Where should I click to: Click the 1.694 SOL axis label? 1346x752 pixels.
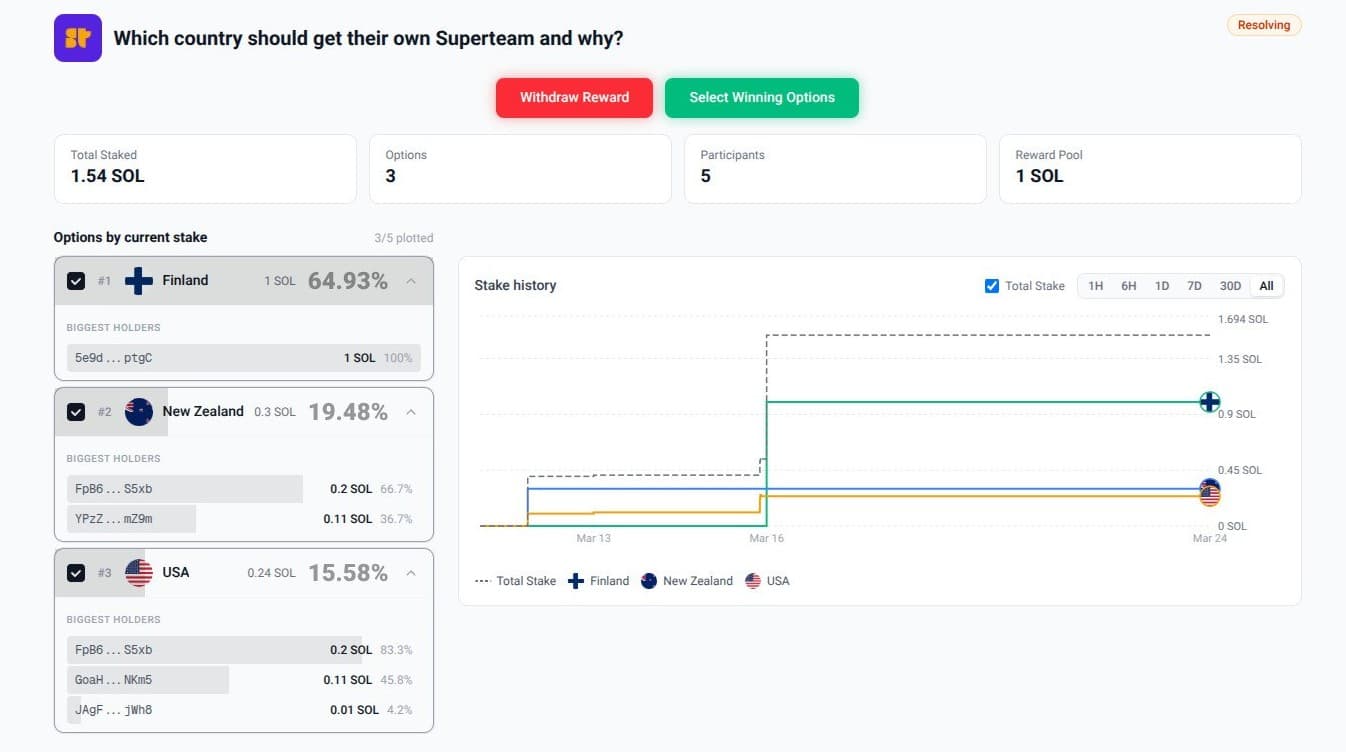point(1242,320)
